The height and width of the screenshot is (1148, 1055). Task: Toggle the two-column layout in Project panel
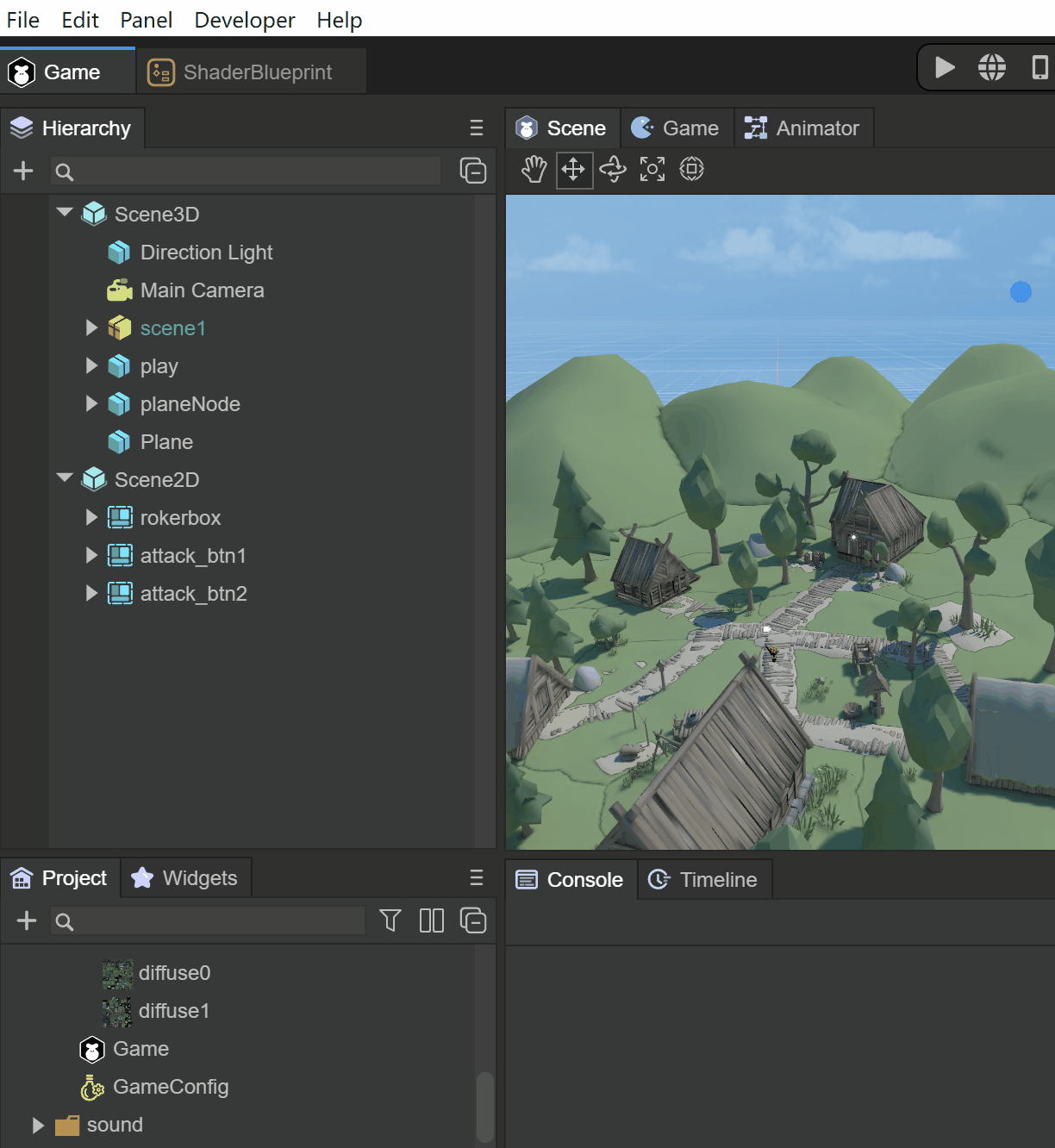coord(431,920)
